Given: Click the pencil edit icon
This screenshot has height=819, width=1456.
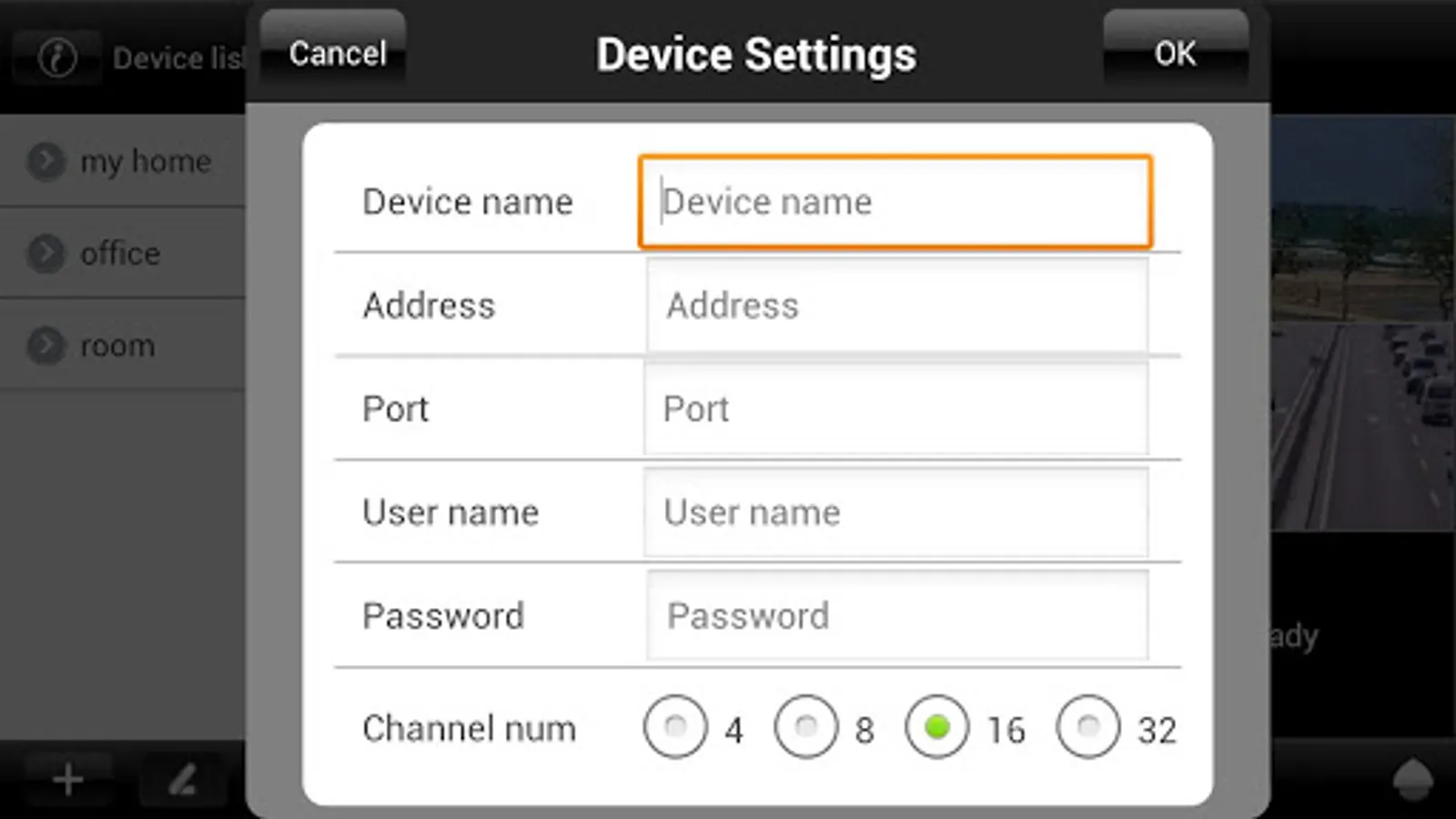Looking at the screenshot, I should [183, 780].
